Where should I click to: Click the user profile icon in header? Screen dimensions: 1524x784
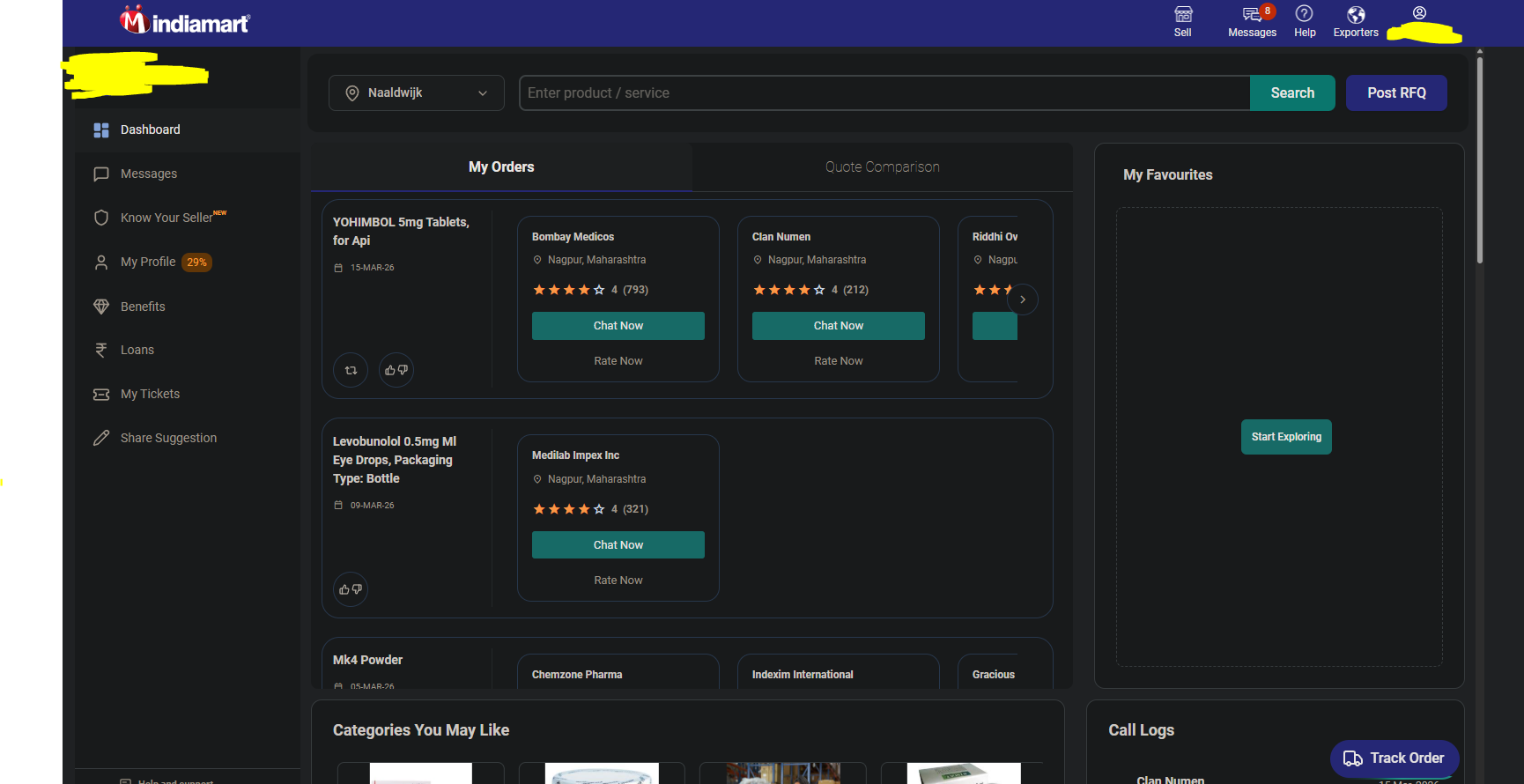tap(1419, 13)
